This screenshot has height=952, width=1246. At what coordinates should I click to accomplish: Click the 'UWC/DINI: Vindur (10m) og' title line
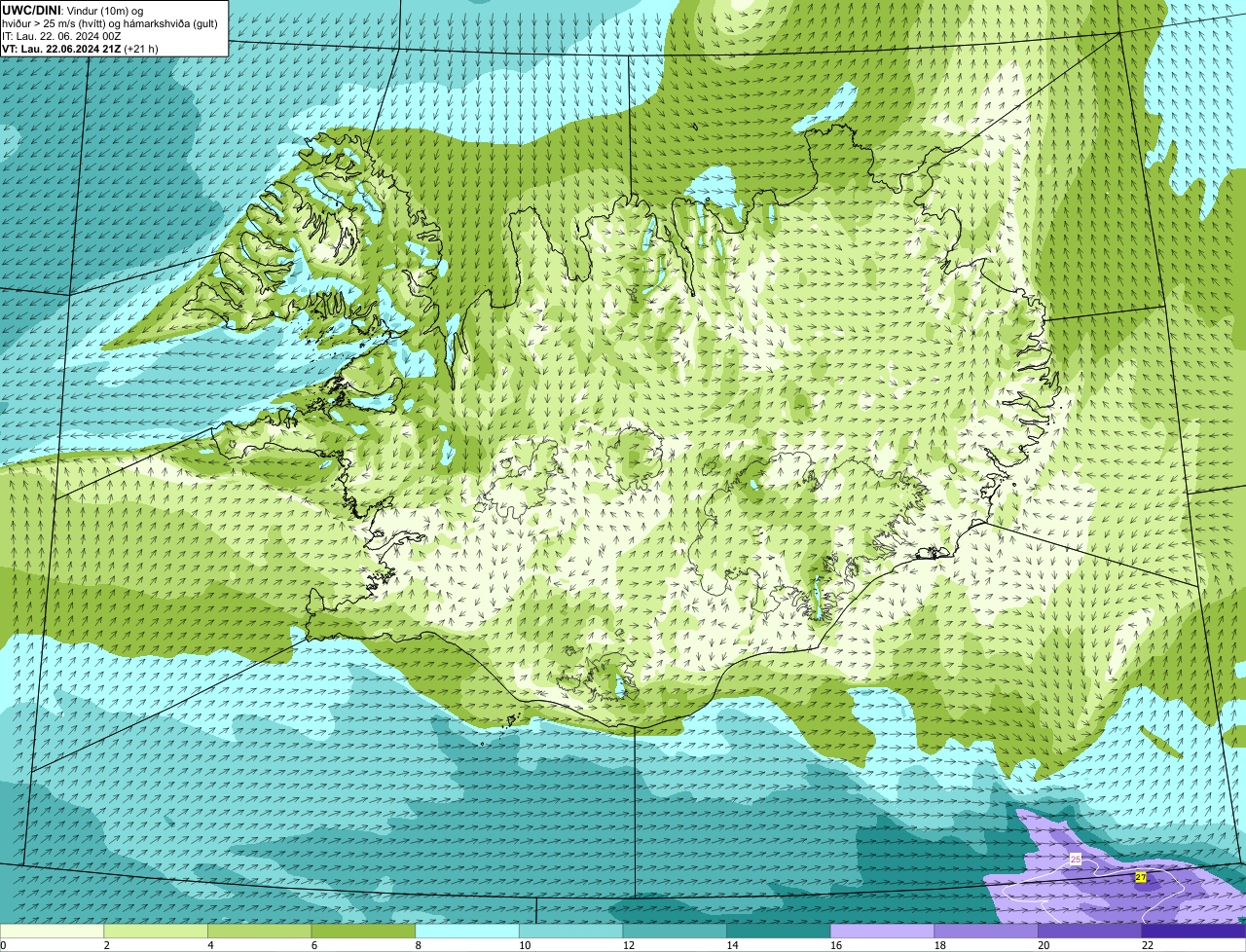(73, 10)
